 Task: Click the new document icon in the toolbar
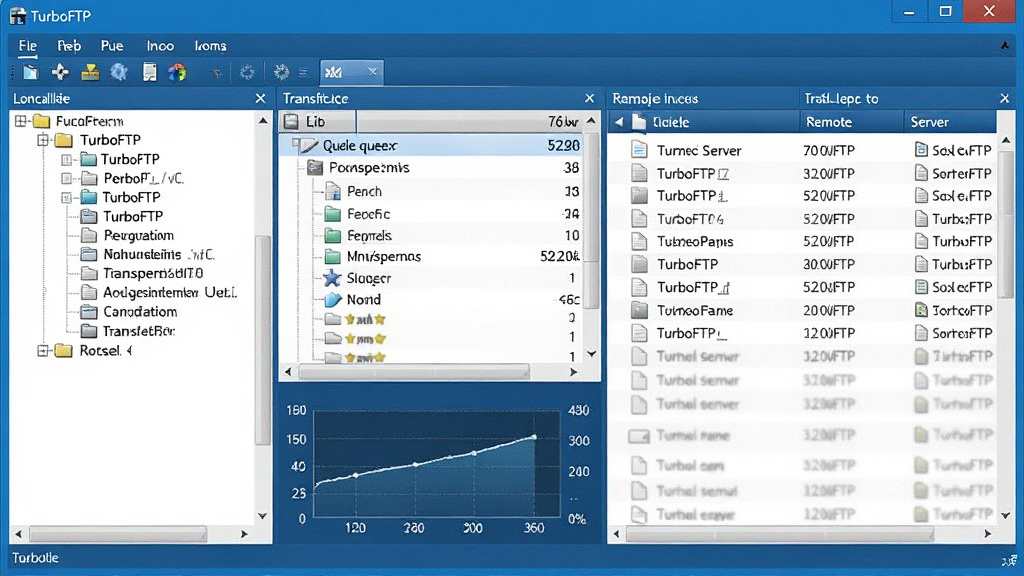coord(31,72)
